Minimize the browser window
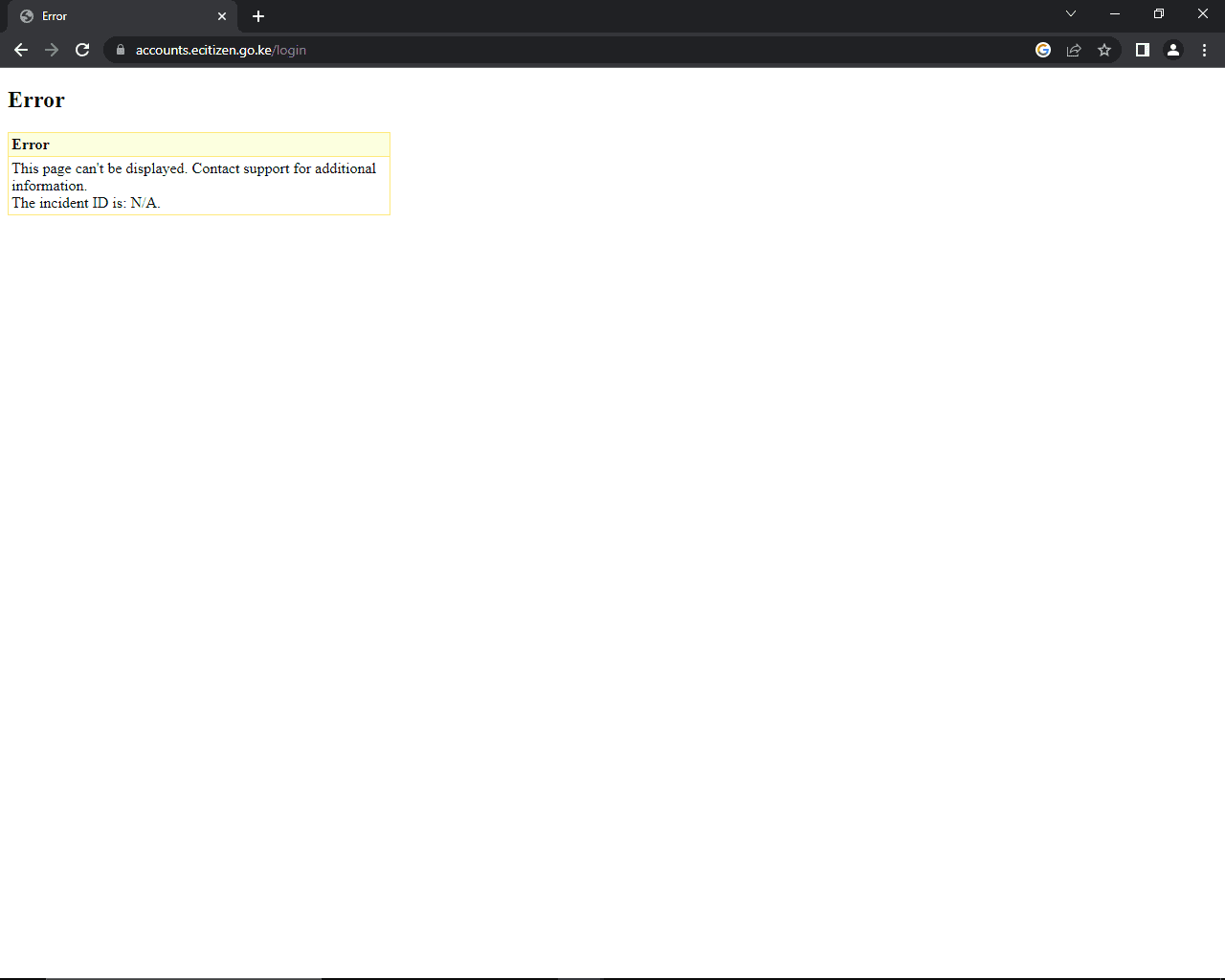Viewport: 1225px width, 980px height. pos(1115,13)
